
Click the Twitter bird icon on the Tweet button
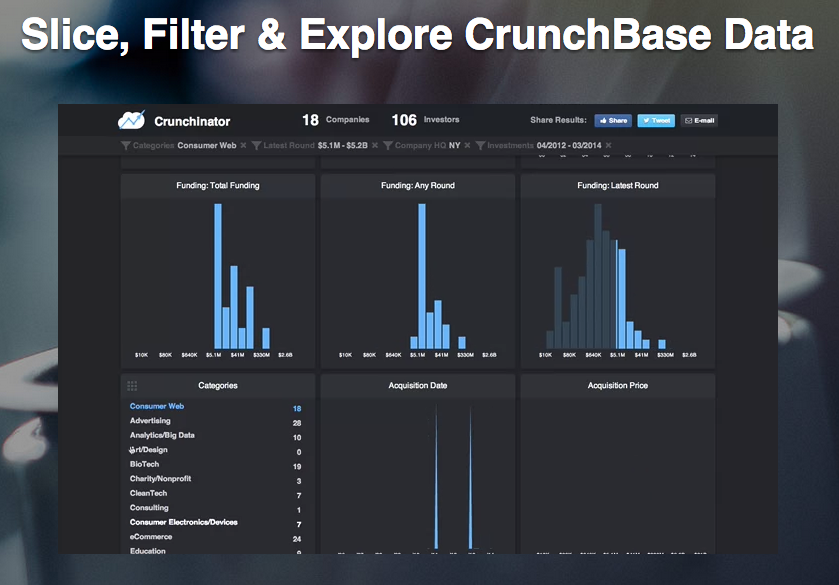point(645,120)
